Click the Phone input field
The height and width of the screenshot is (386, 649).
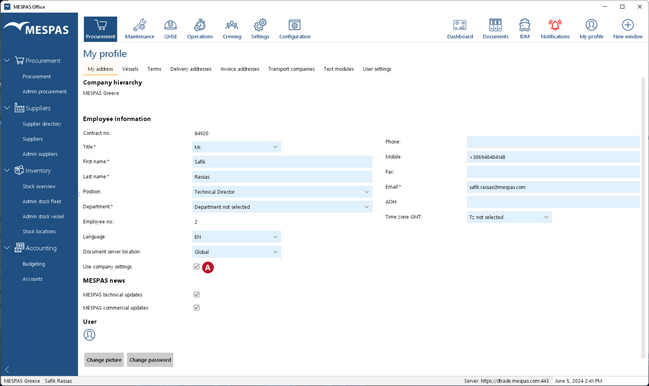click(x=553, y=142)
